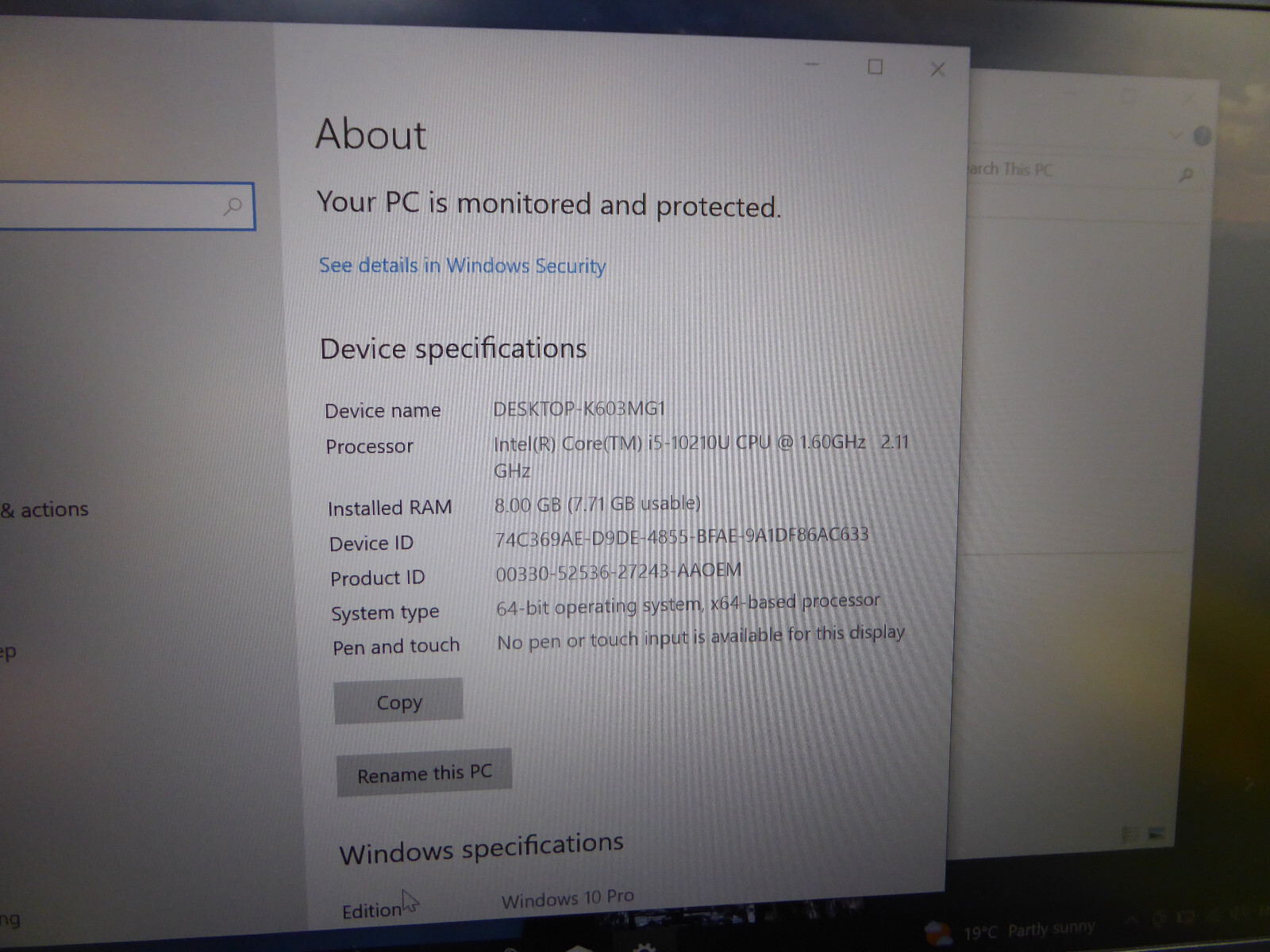This screenshot has width=1270, height=952.
Task: Select the Device ID value 74C369AE
Action: tap(681, 537)
